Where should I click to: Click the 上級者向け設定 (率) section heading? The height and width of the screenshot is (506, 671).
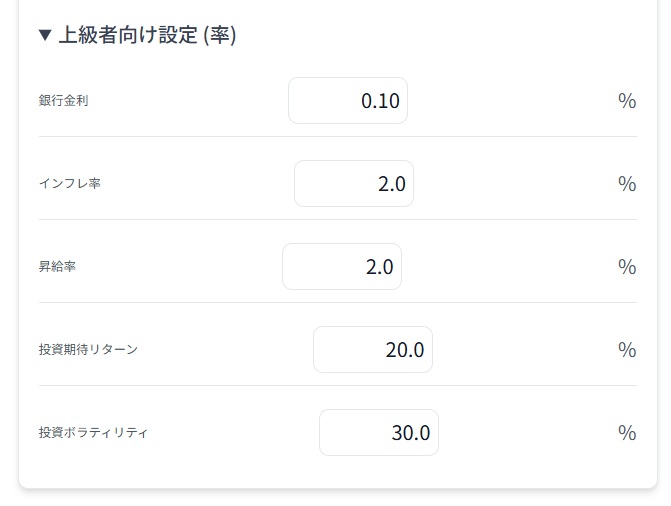tap(147, 35)
